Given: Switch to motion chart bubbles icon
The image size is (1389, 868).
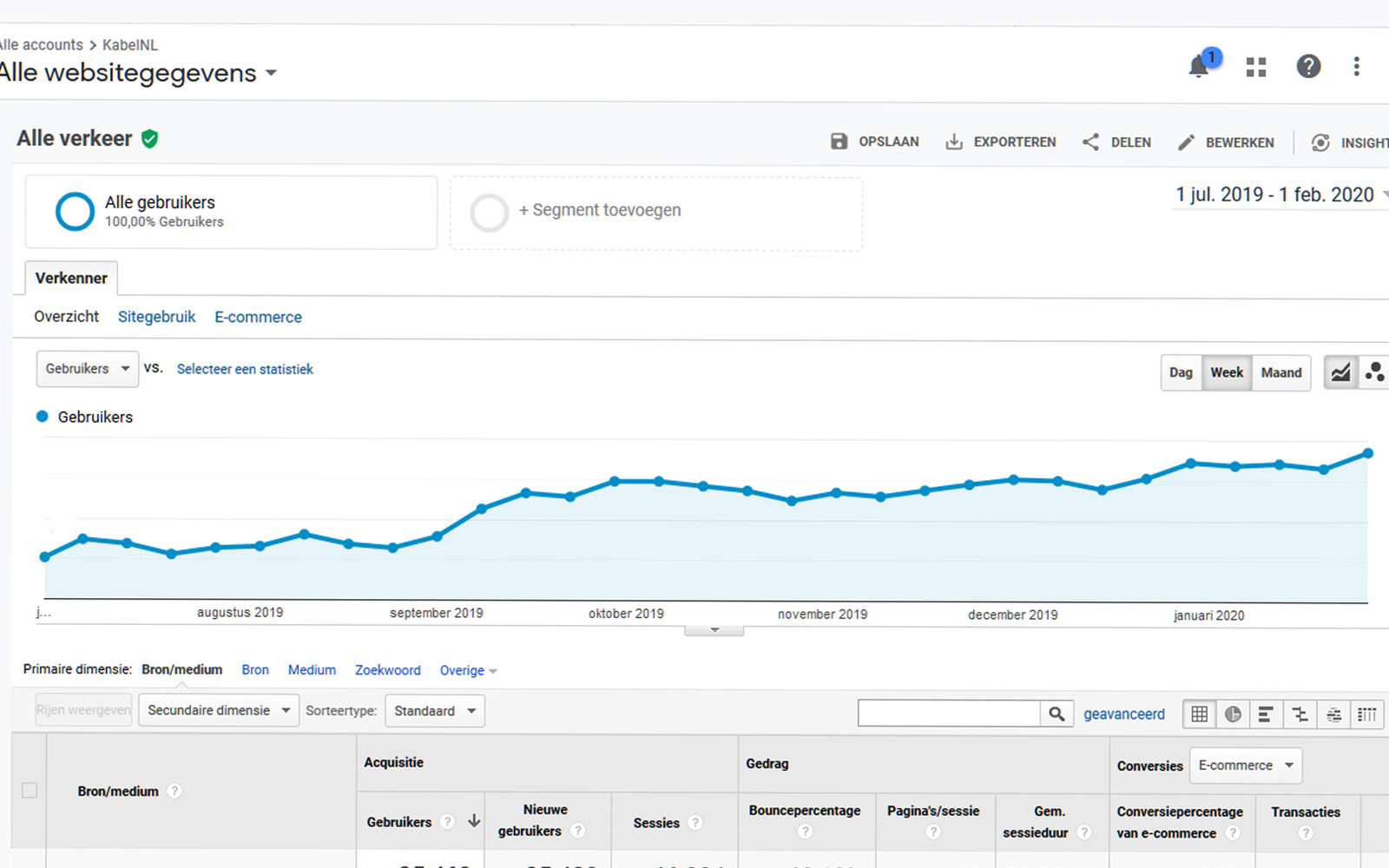Looking at the screenshot, I should tap(1374, 372).
